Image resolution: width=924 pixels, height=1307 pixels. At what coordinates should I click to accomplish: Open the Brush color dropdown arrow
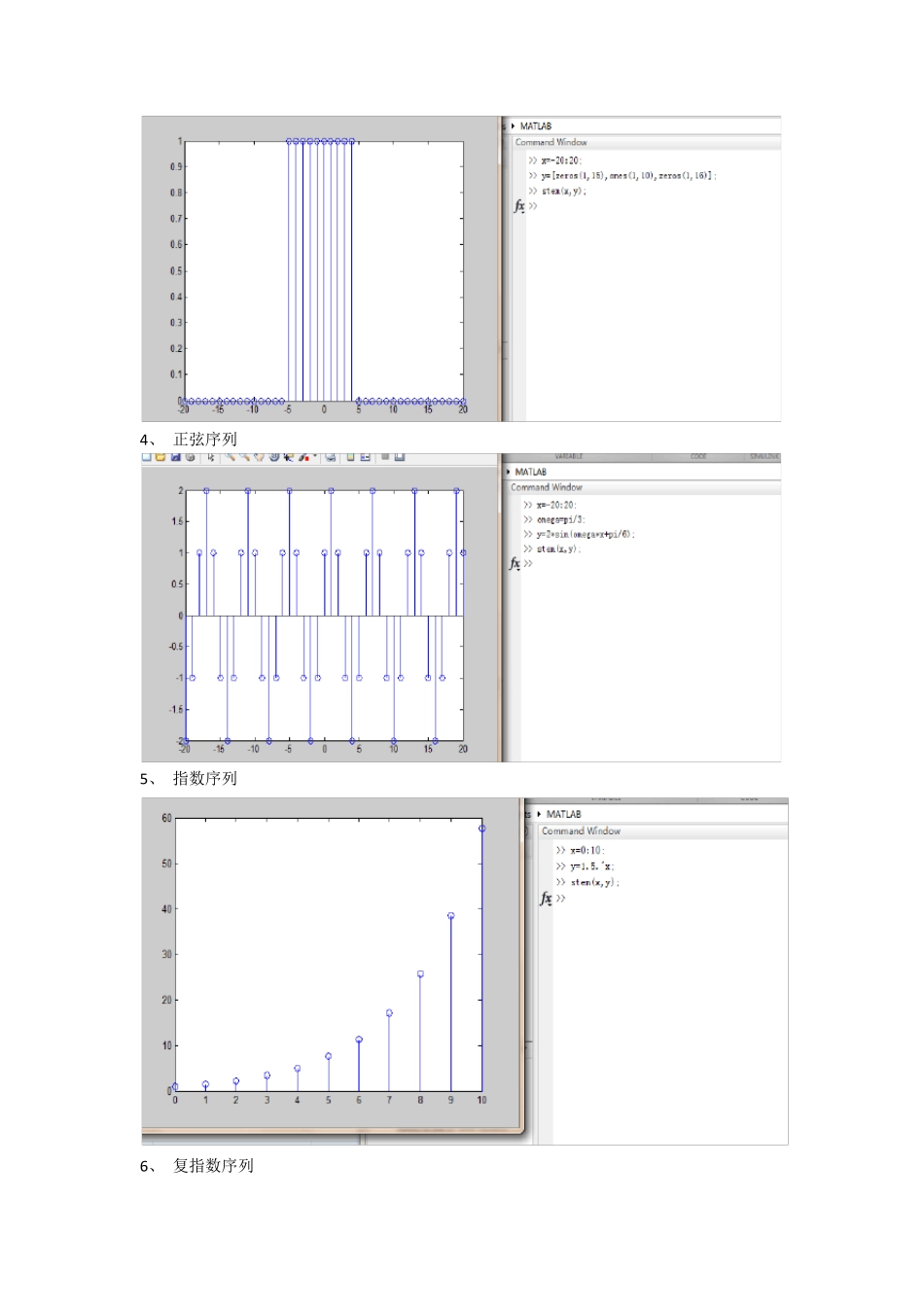point(315,455)
